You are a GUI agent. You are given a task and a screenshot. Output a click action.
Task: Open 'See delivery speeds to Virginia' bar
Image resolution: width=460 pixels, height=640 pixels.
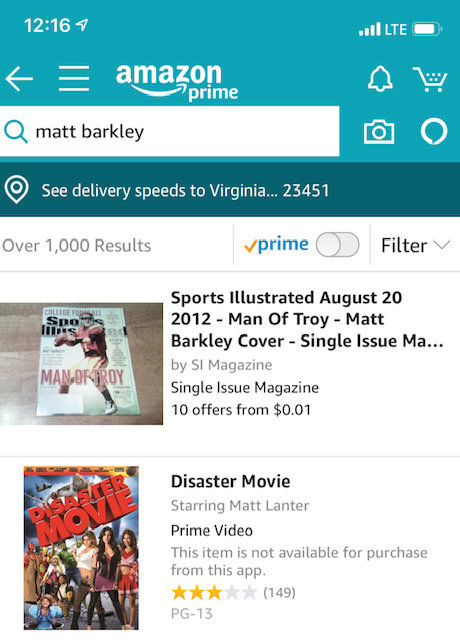point(230,190)
